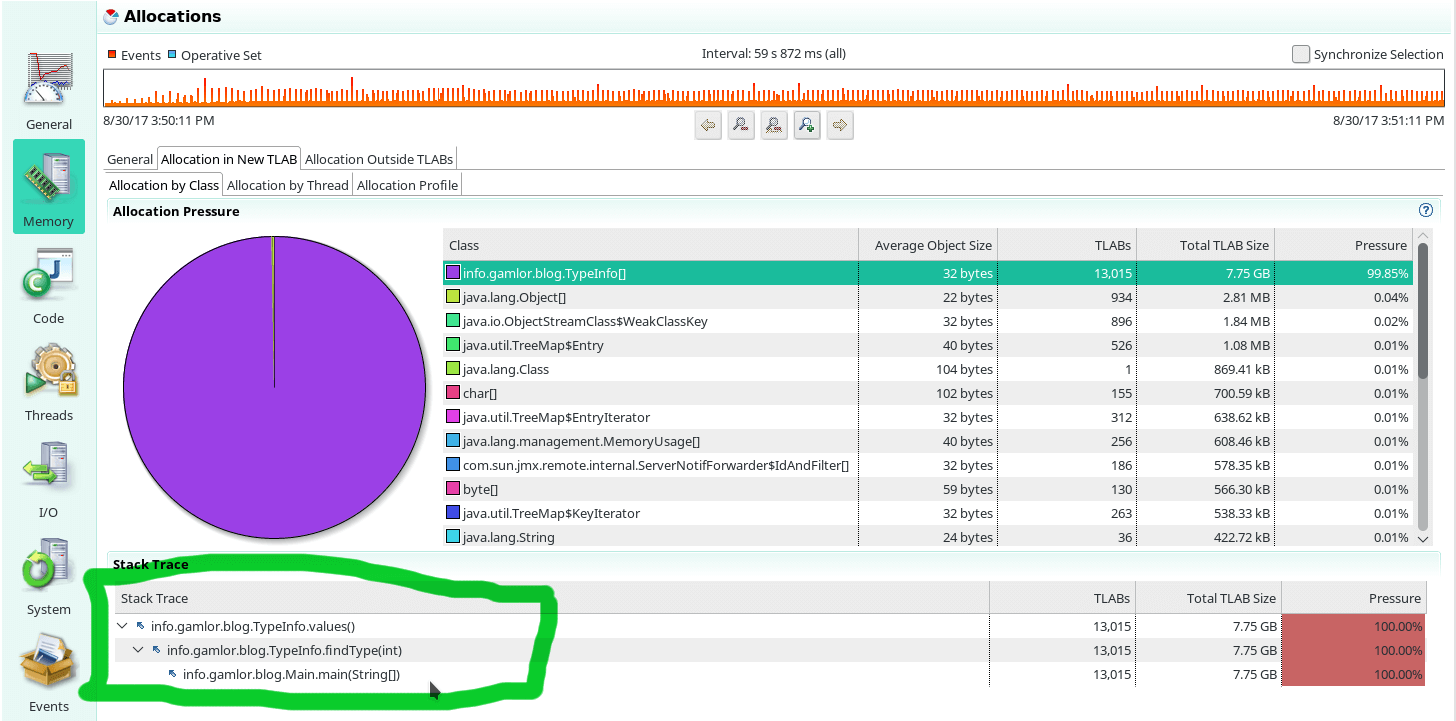Click the purple swatch for TypeInfo[]
This screenshot has height=721, width=1456.
pyautogui.click(x=453, y=273)
